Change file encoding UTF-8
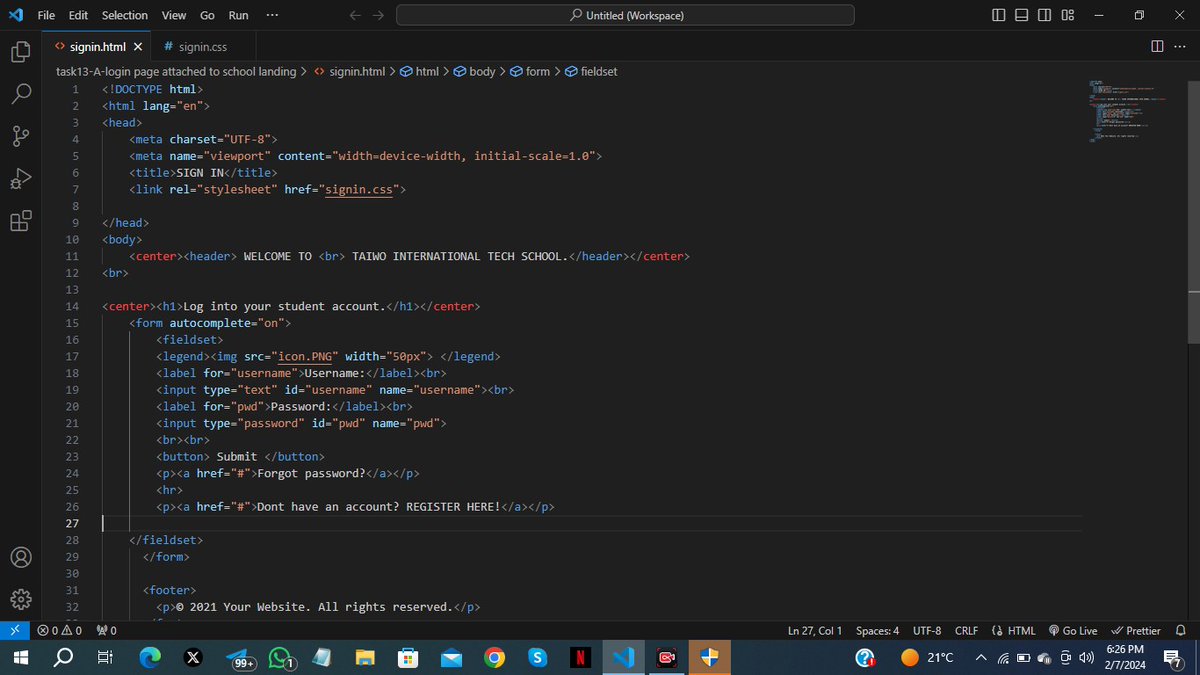The height and width of the screenshot is (675, 1200). [927, 631]
